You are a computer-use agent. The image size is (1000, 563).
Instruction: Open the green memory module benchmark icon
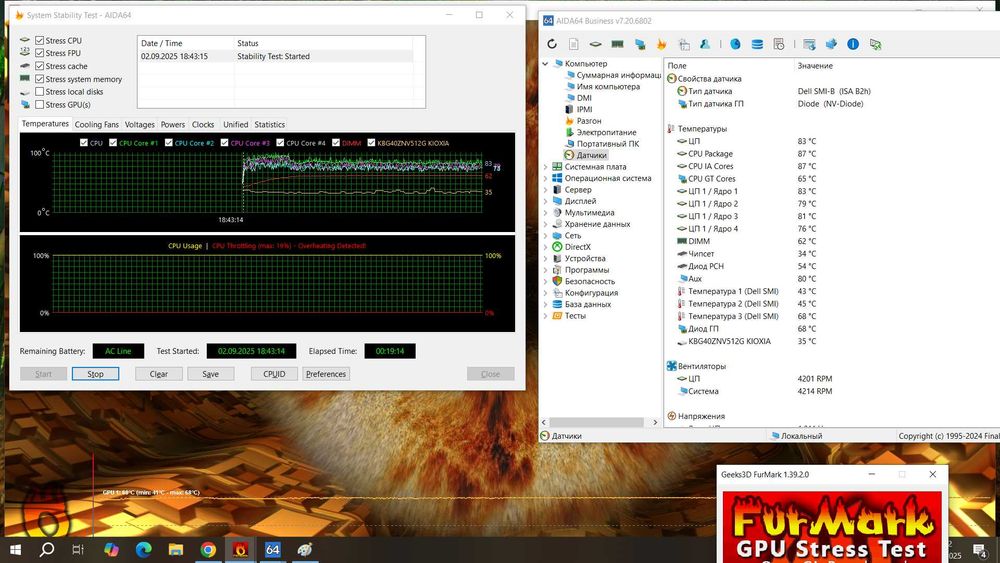pyautogui.click(x=617, y=44)
